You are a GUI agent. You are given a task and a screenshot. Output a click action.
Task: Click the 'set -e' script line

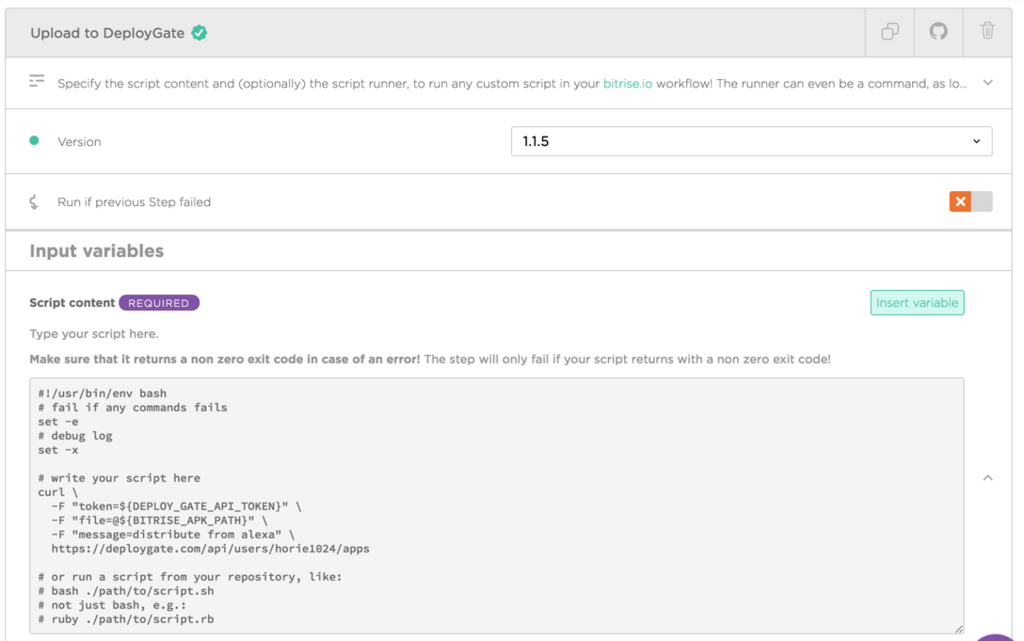[58, 422]
